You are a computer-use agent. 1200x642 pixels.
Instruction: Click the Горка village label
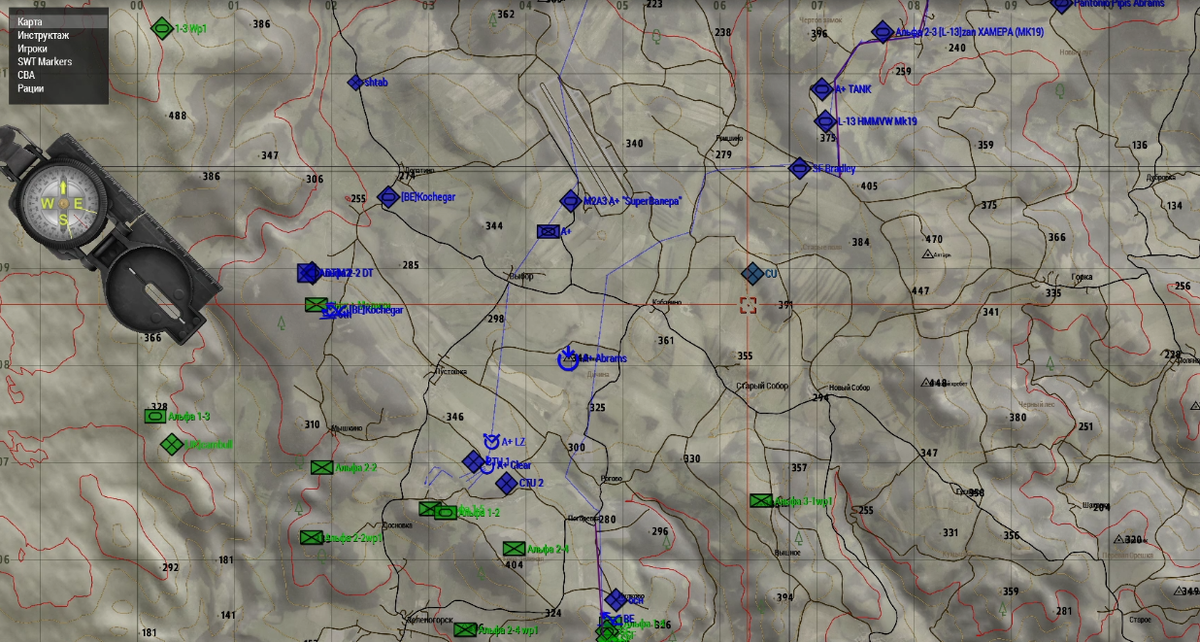[1081, 275]
